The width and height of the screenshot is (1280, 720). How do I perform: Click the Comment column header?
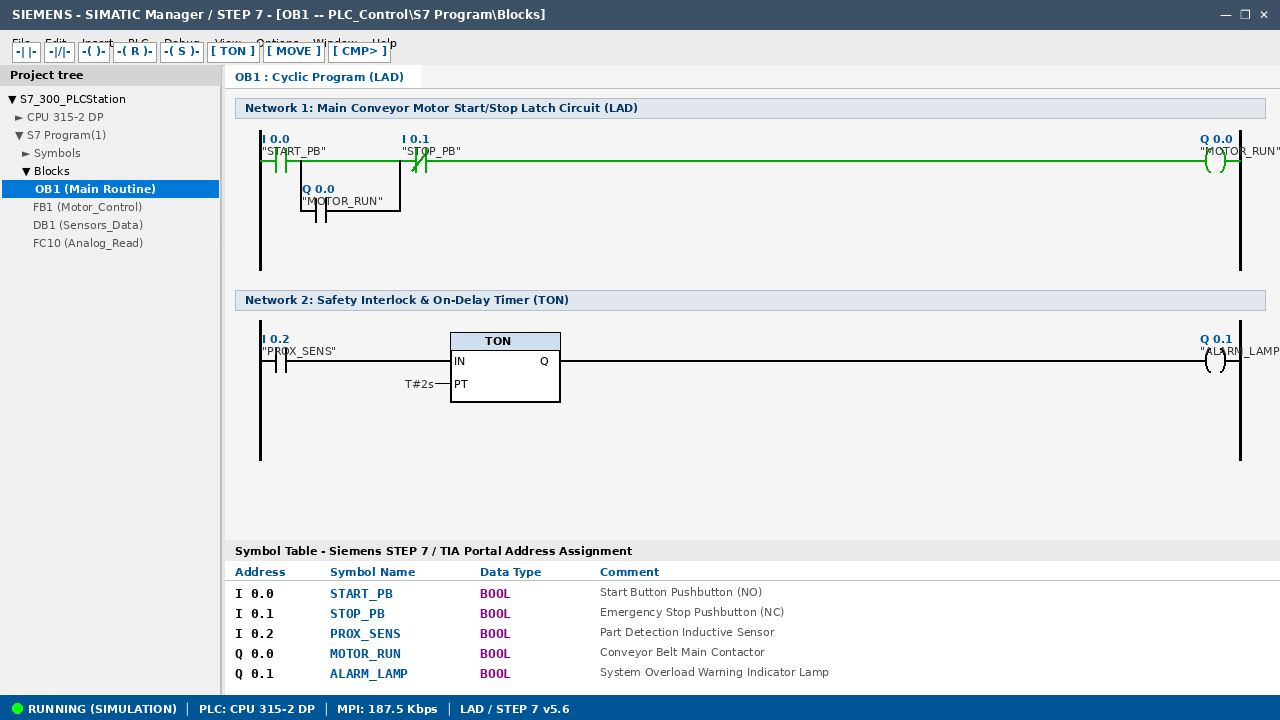(629, 572)
